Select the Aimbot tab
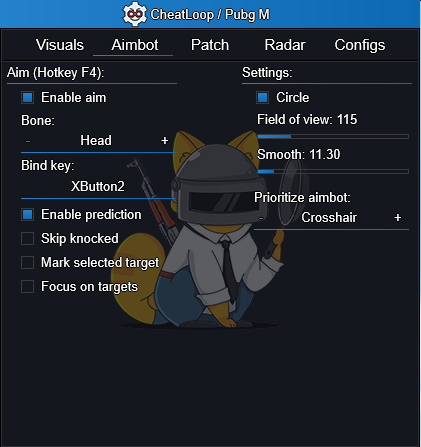 point(135,45)
